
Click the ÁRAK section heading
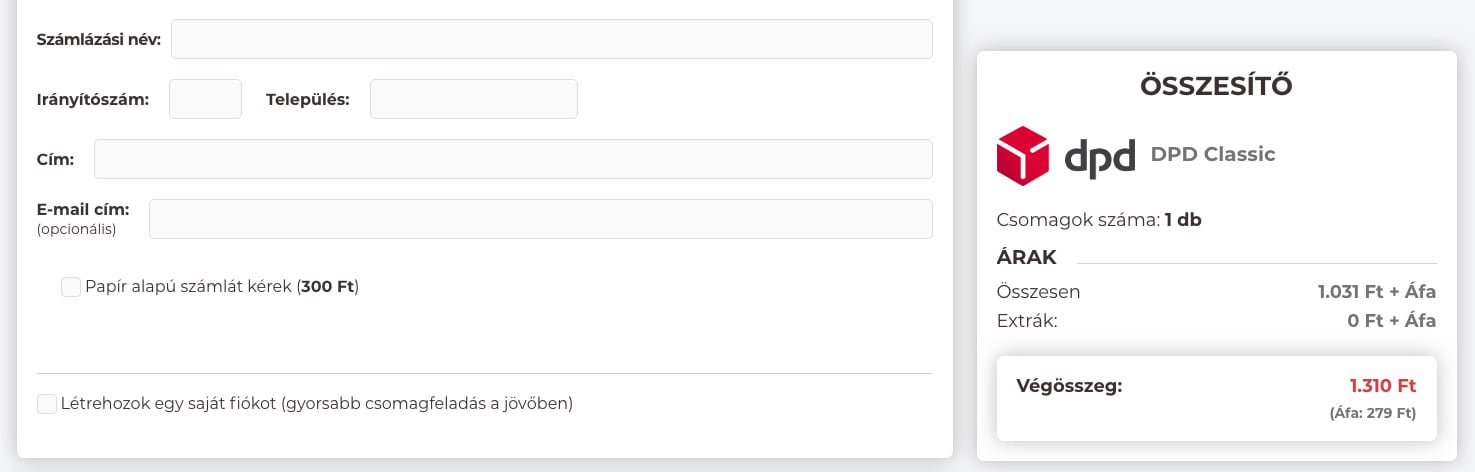[1026, 257]
